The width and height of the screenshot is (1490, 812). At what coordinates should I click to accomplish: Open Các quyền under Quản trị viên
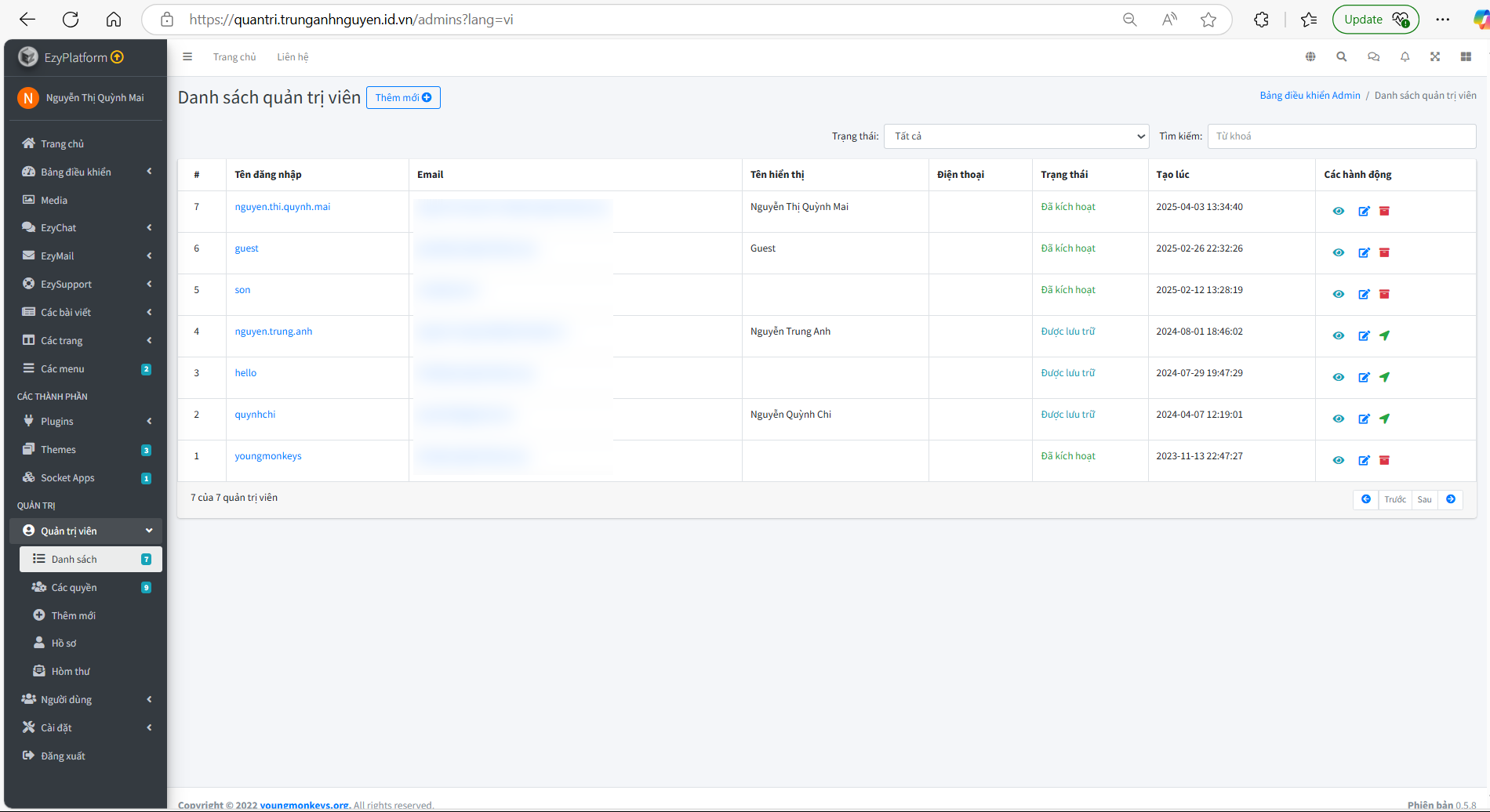91,588
